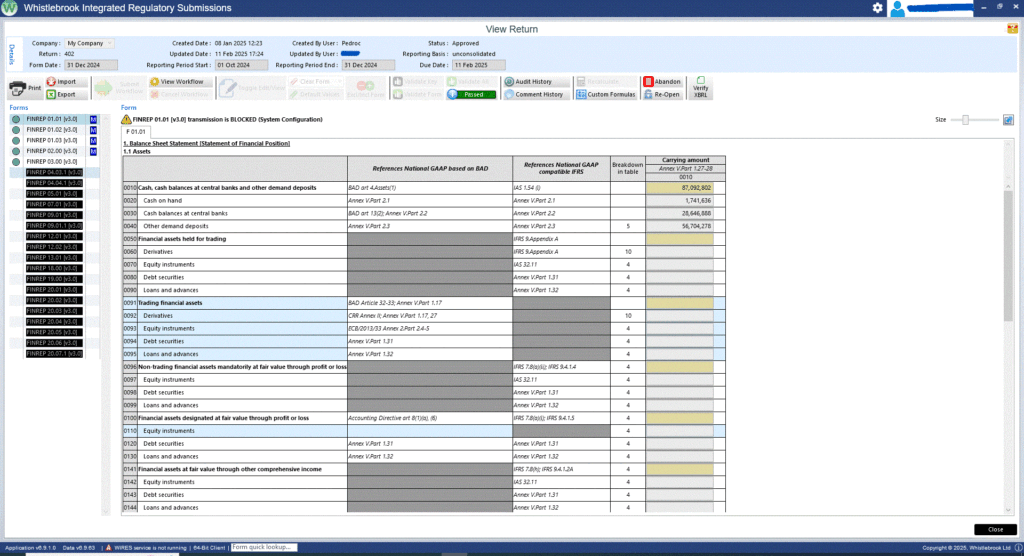Import data using the Import button
Viewport: 1024px width, 556px height.
click(66, 81)
